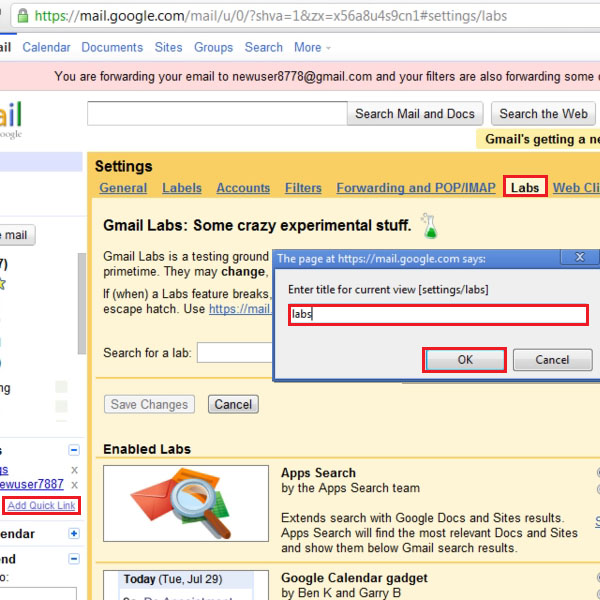Click the Add Quick Link link
Screen dimensions: 600x600
41,505
